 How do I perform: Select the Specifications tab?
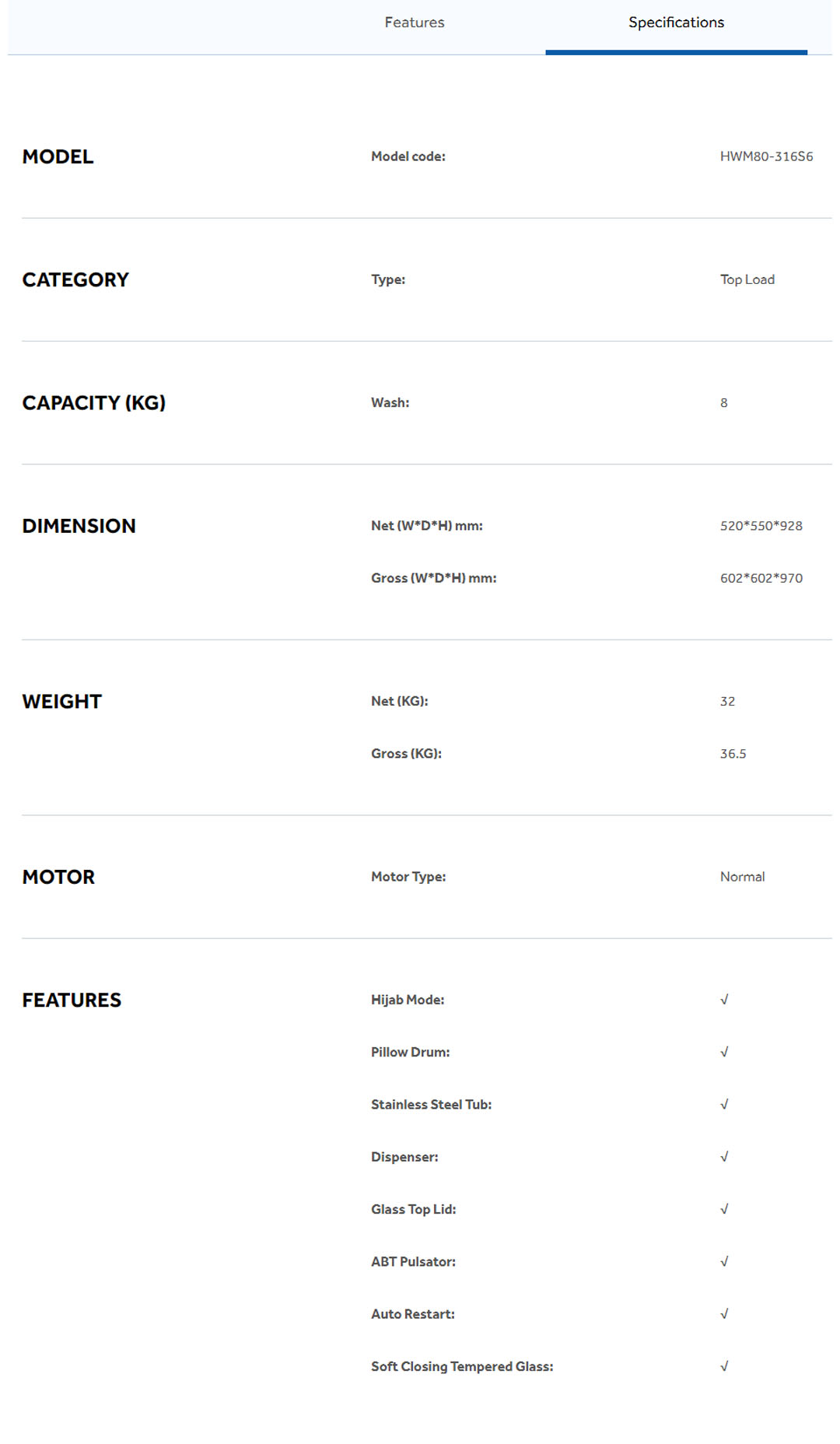(676, 23)
